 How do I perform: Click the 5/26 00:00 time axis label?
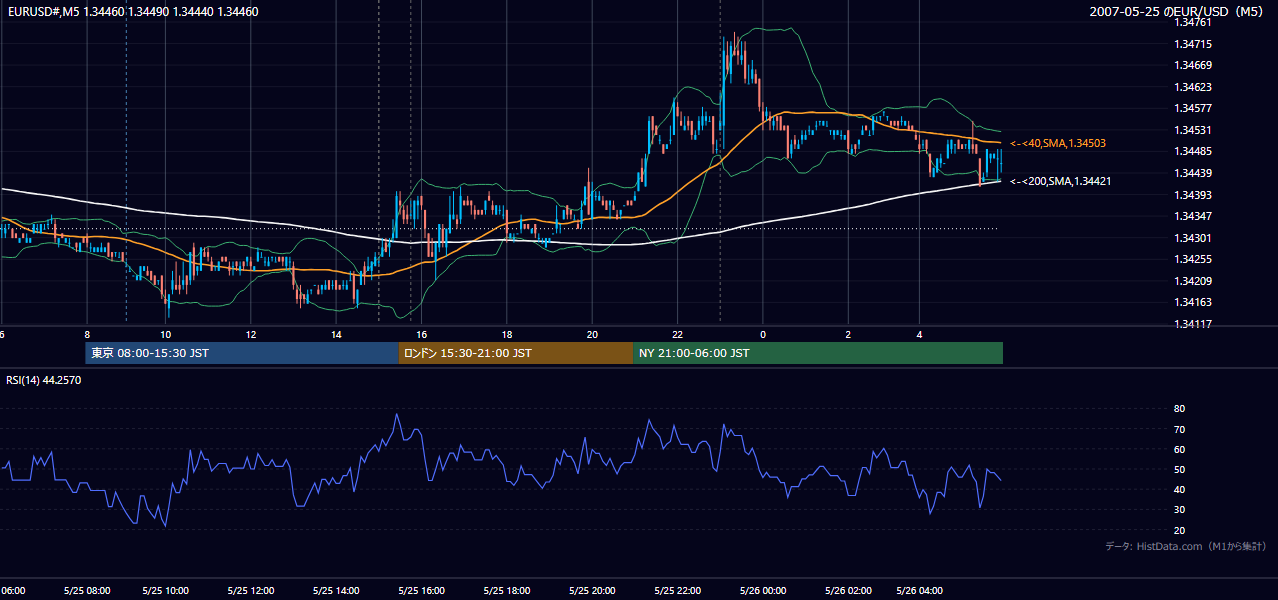pyautogui.click(x=762, y=590)
